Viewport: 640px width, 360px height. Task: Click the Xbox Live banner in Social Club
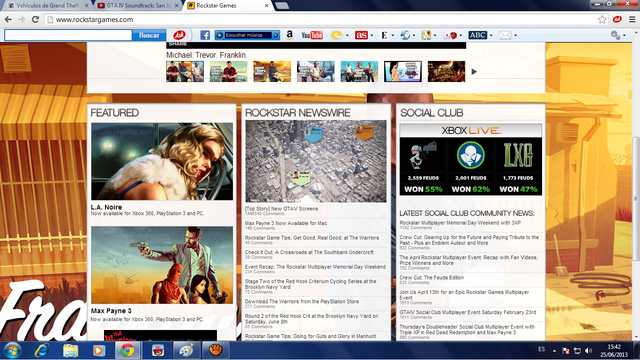(x=471, y=131)
